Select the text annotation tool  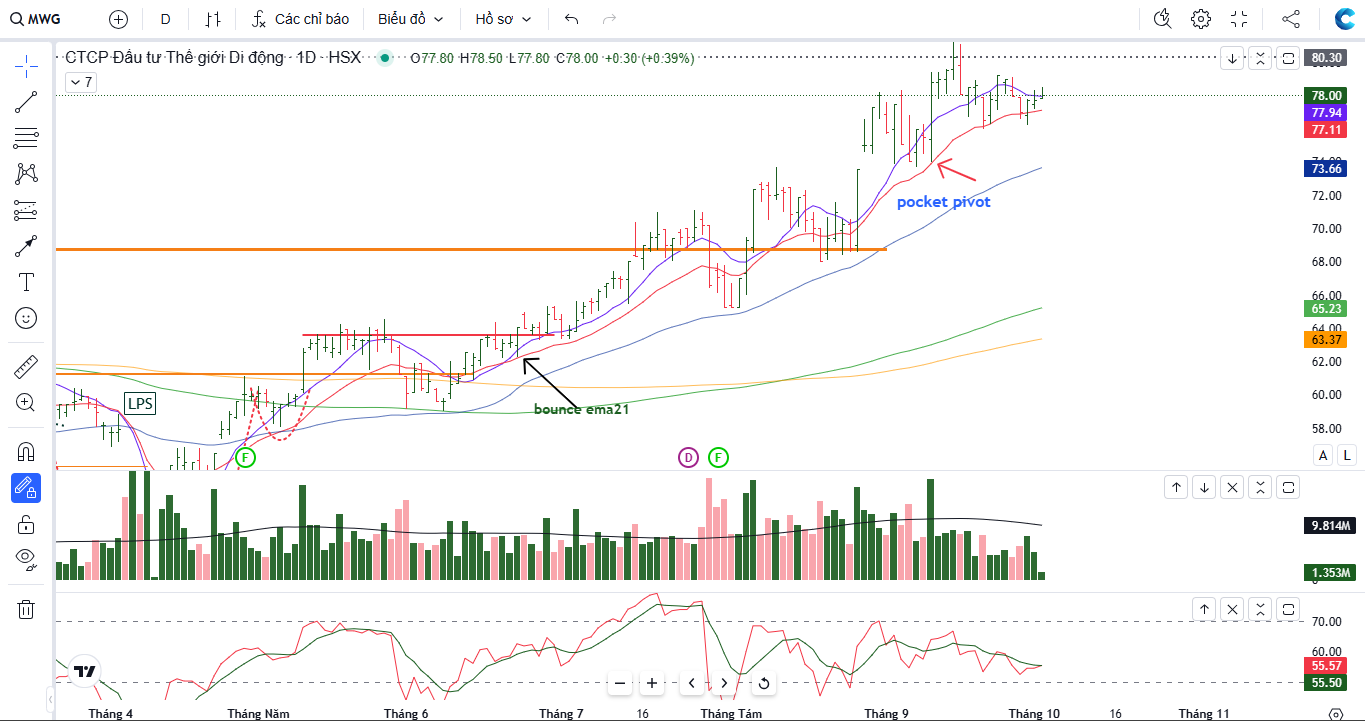coord(26,282)
